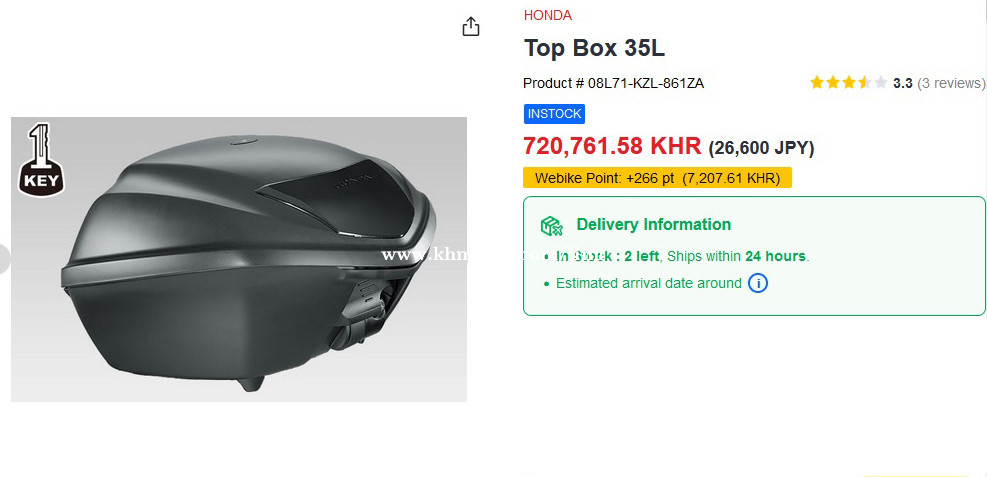Viewport: 987px width, 477px height.
Task: Click the Delivery Information heading
Action: (654, 225)
